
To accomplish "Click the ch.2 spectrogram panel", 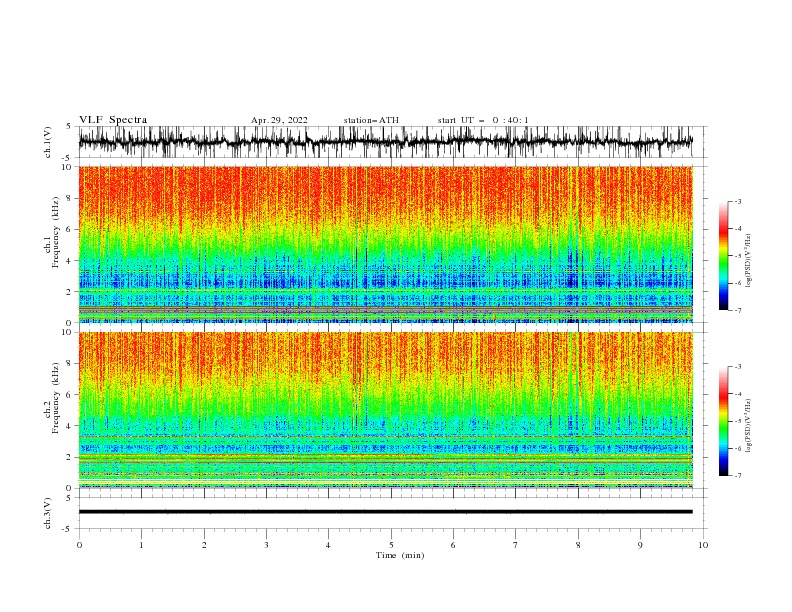I will (x=385, y=410).
